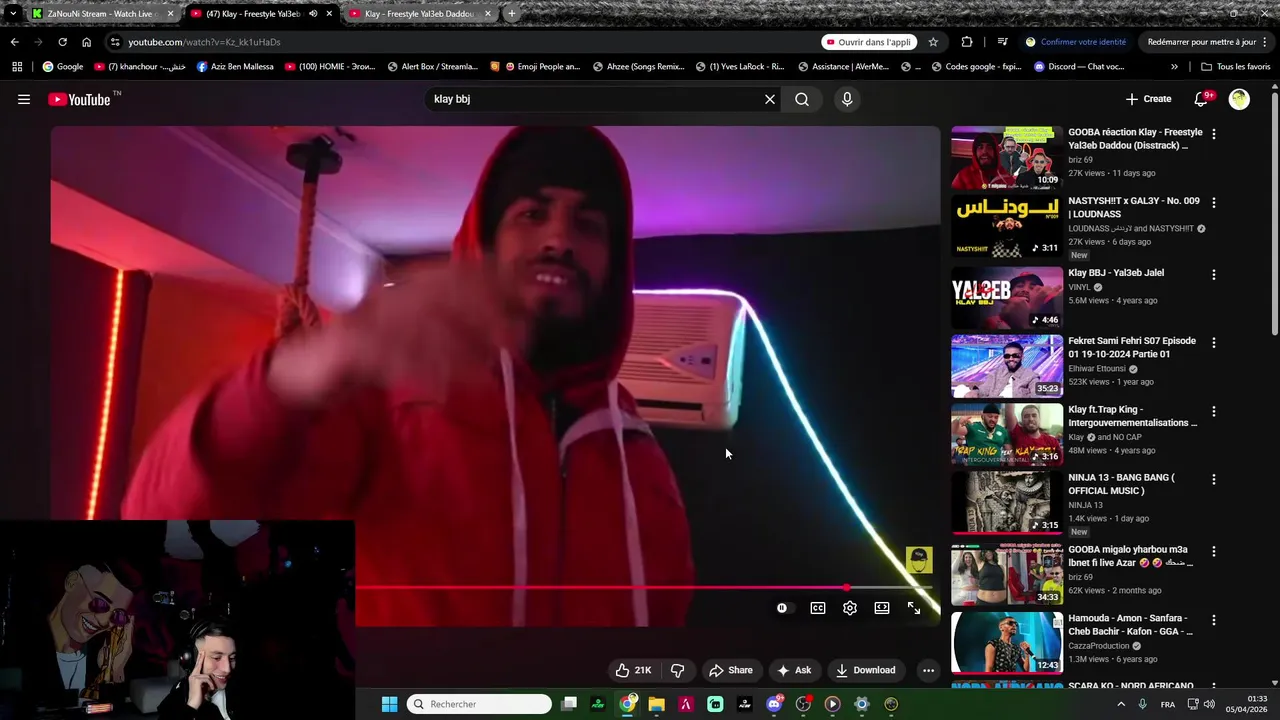Open the YouTube guide hamburger menu
This screenshot has height=720, width=1280.
click(x=24, y=99)
